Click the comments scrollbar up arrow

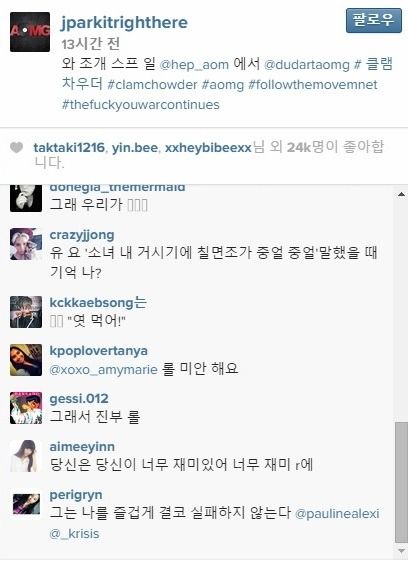point(401,194)
